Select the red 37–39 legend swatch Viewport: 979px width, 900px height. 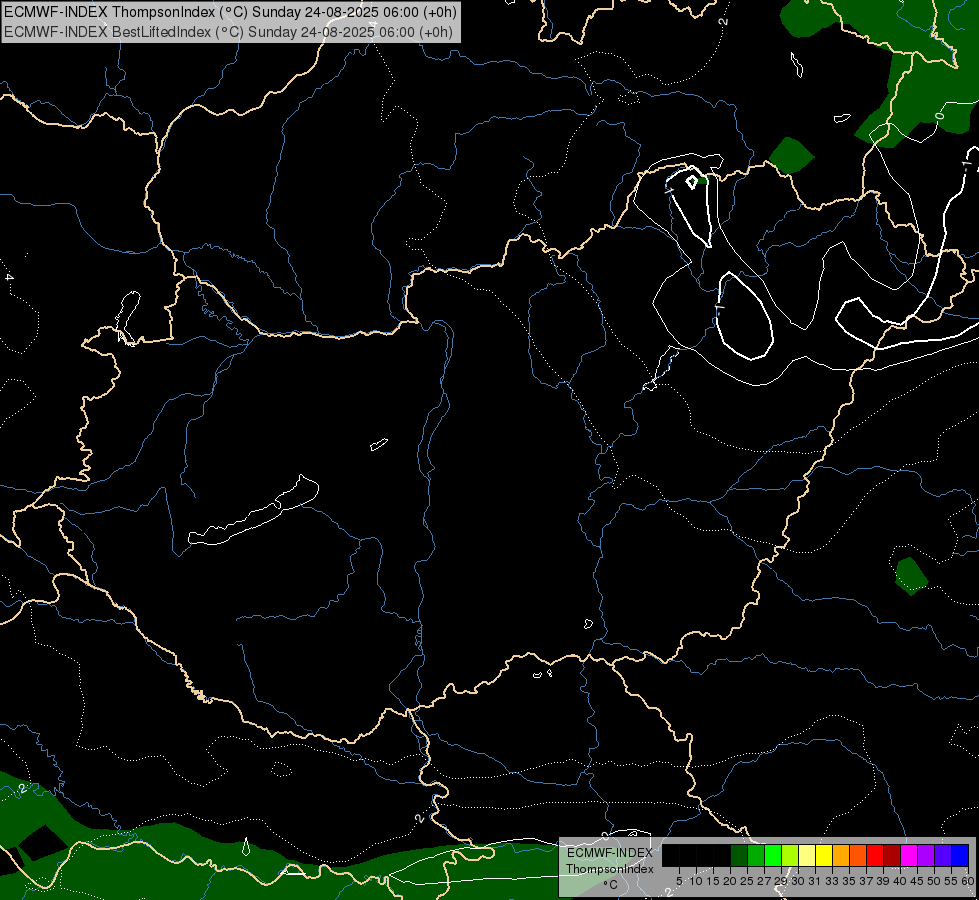pyautogui.click(x=875, y=855)
